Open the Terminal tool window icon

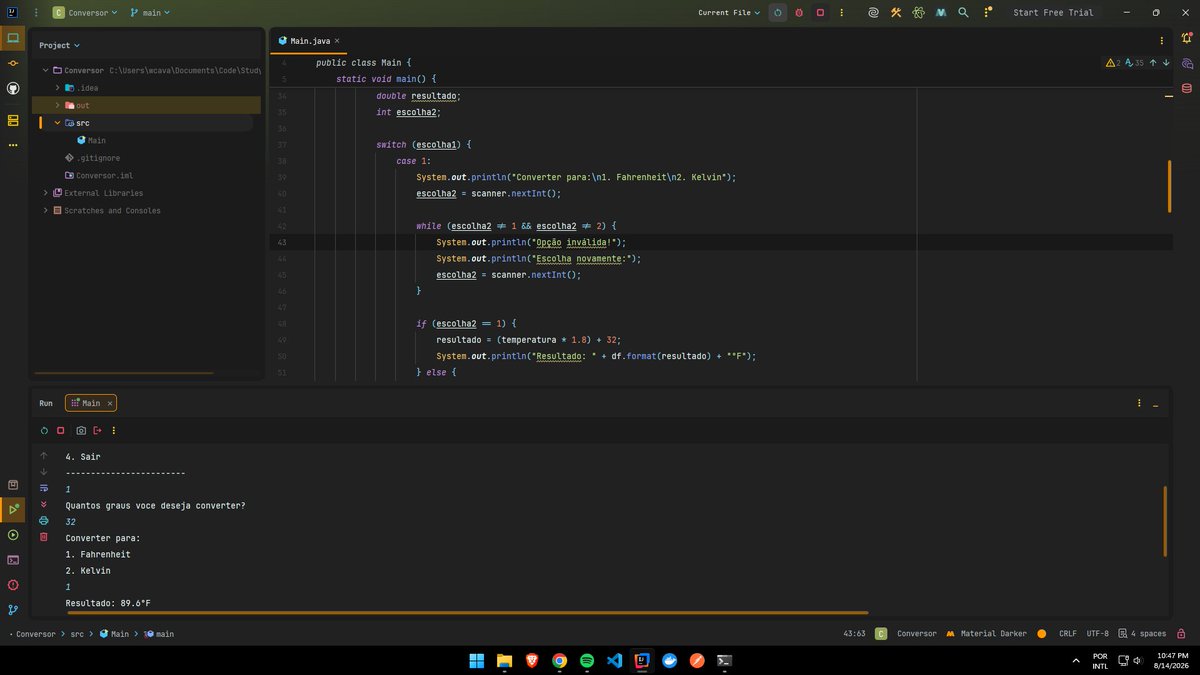pos(13,560)
